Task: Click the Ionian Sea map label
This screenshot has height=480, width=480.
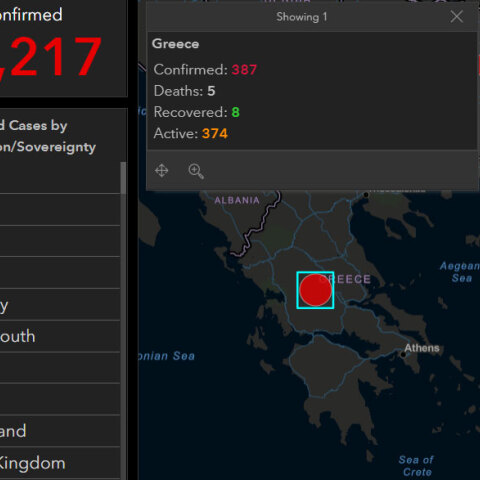Action: point(167,356)
